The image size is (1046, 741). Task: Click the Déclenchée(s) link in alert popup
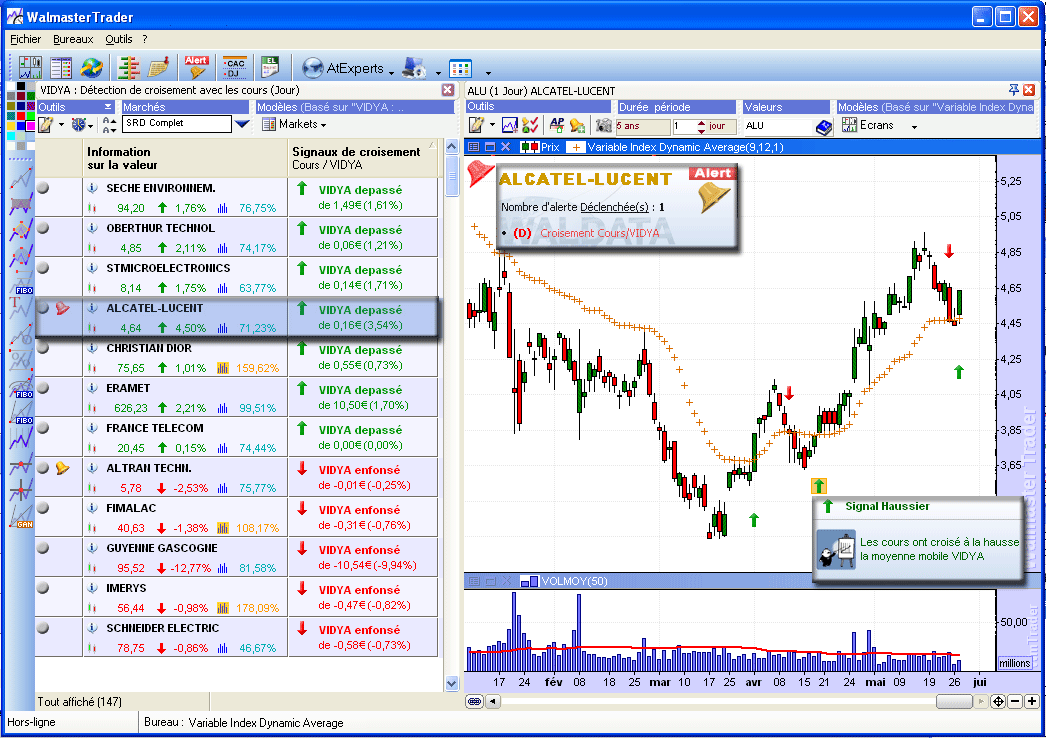pyautogui.click(x=614, y=207)
